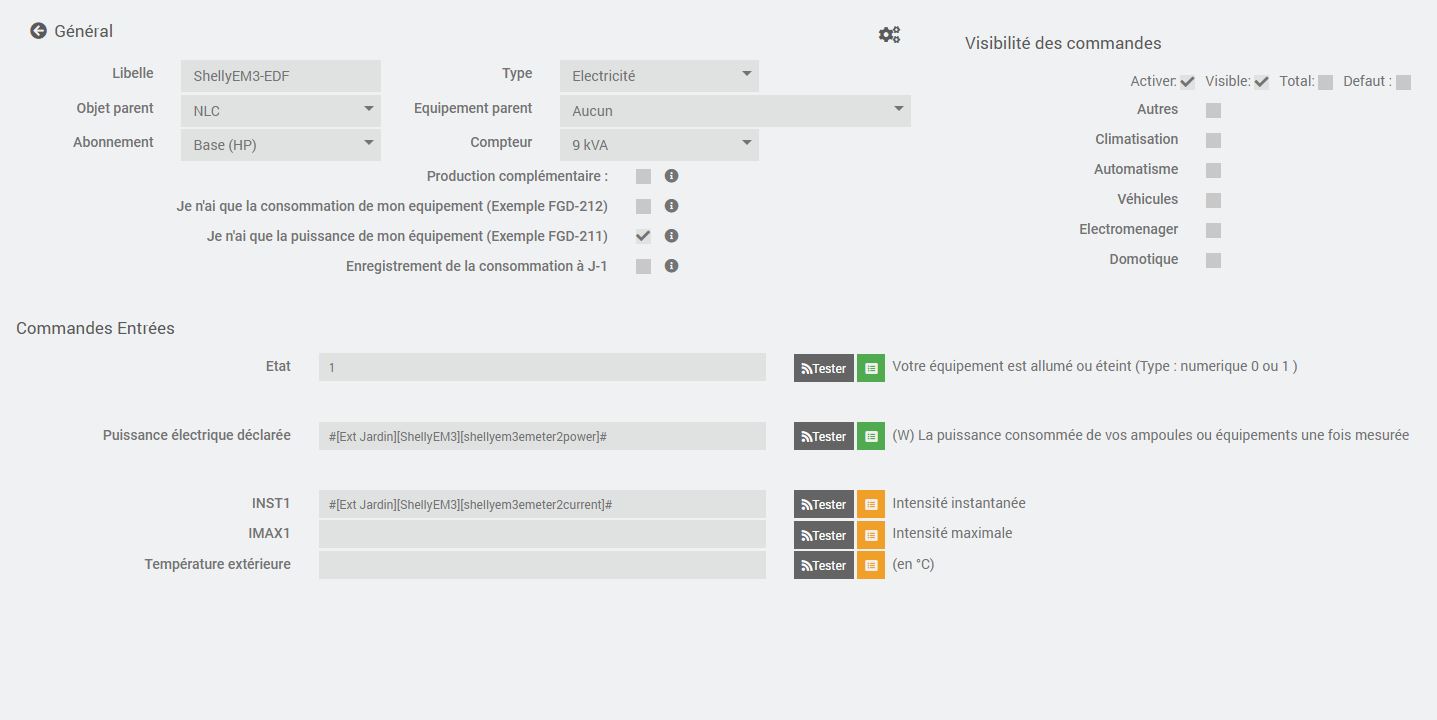The width and height of the screenshot is (1437, 720).
Task: Check the Electromenager visibility checkbox
Action: [1213, 230]
